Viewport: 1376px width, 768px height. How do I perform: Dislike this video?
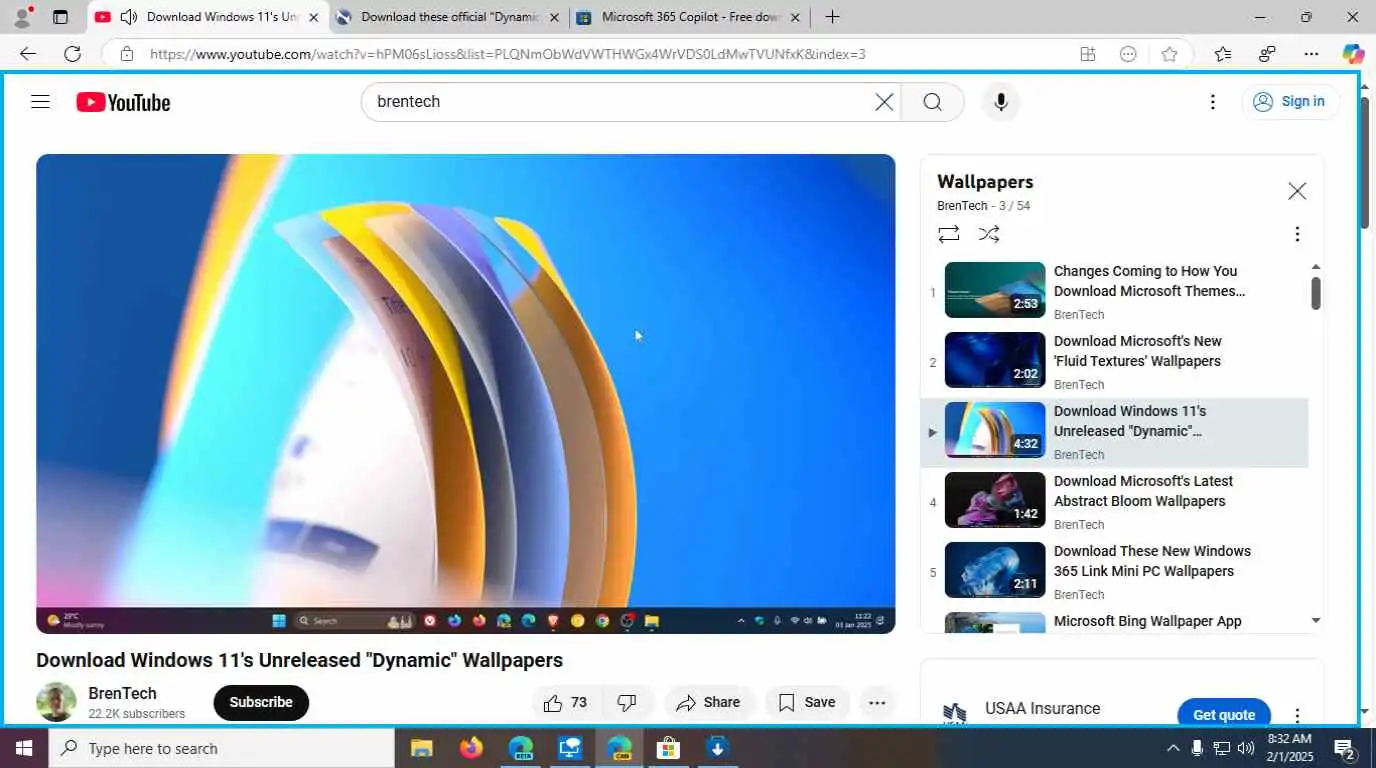pos(627,702)
